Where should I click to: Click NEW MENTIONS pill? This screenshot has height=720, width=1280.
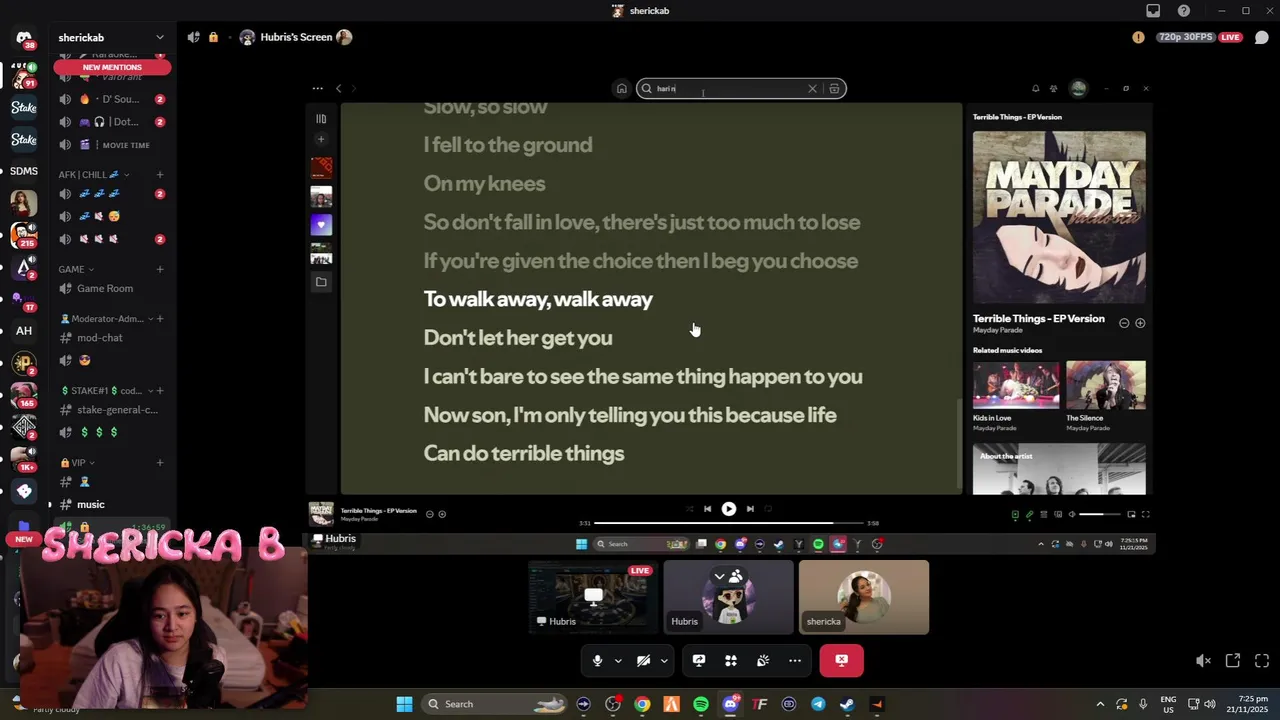[x=112, y=67]
